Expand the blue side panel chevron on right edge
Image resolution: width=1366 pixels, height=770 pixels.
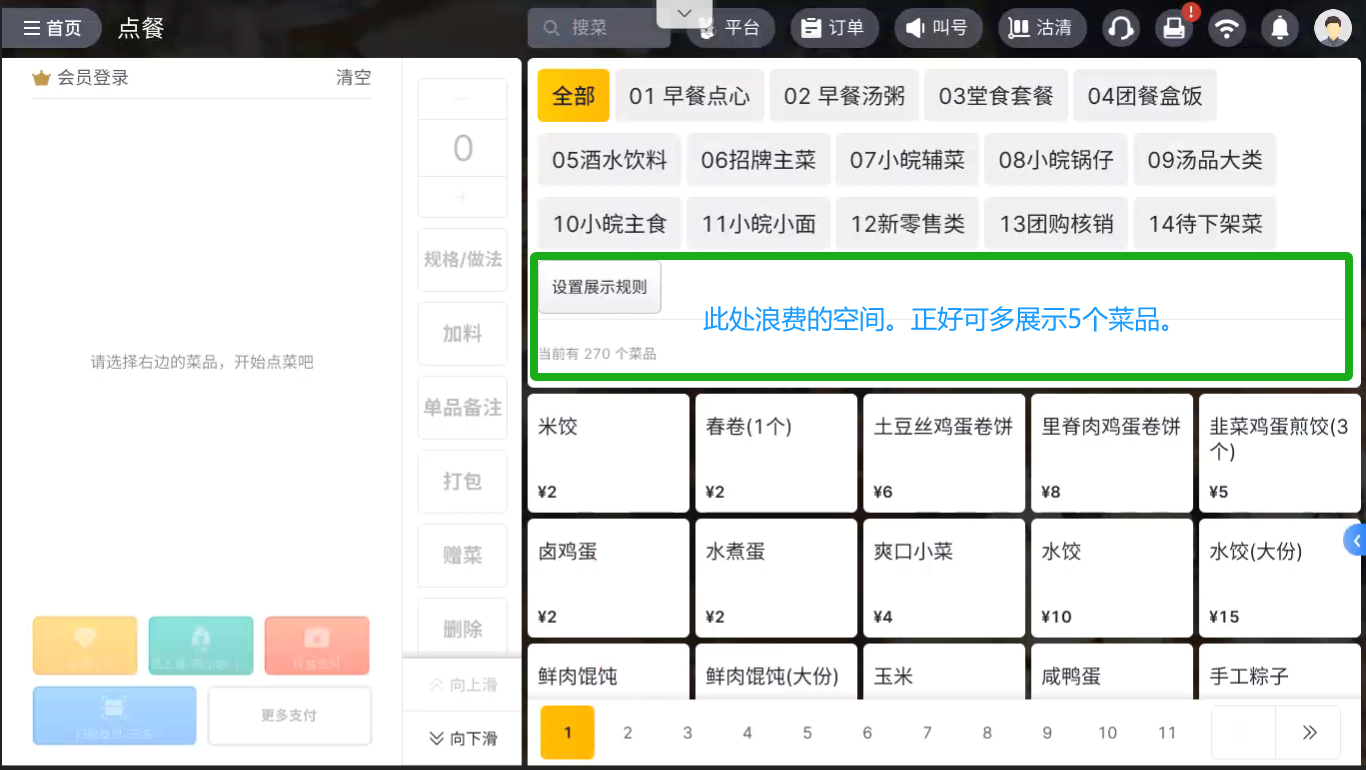pyautogui.click(x=1357, y=539)
